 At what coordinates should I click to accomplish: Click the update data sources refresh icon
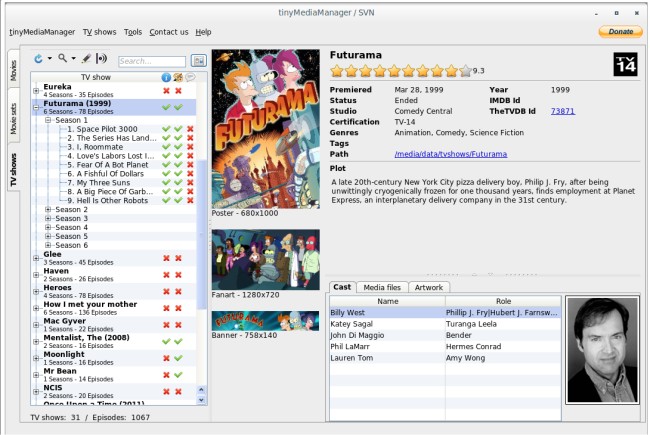pos(38,59)
